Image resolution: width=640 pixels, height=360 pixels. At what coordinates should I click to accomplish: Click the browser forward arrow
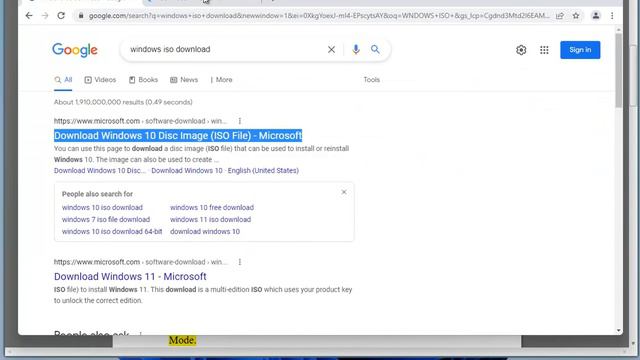click(45, 16)
